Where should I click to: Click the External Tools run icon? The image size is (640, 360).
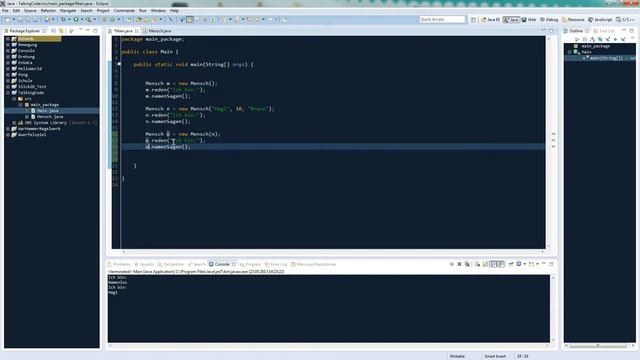point(89,20)
